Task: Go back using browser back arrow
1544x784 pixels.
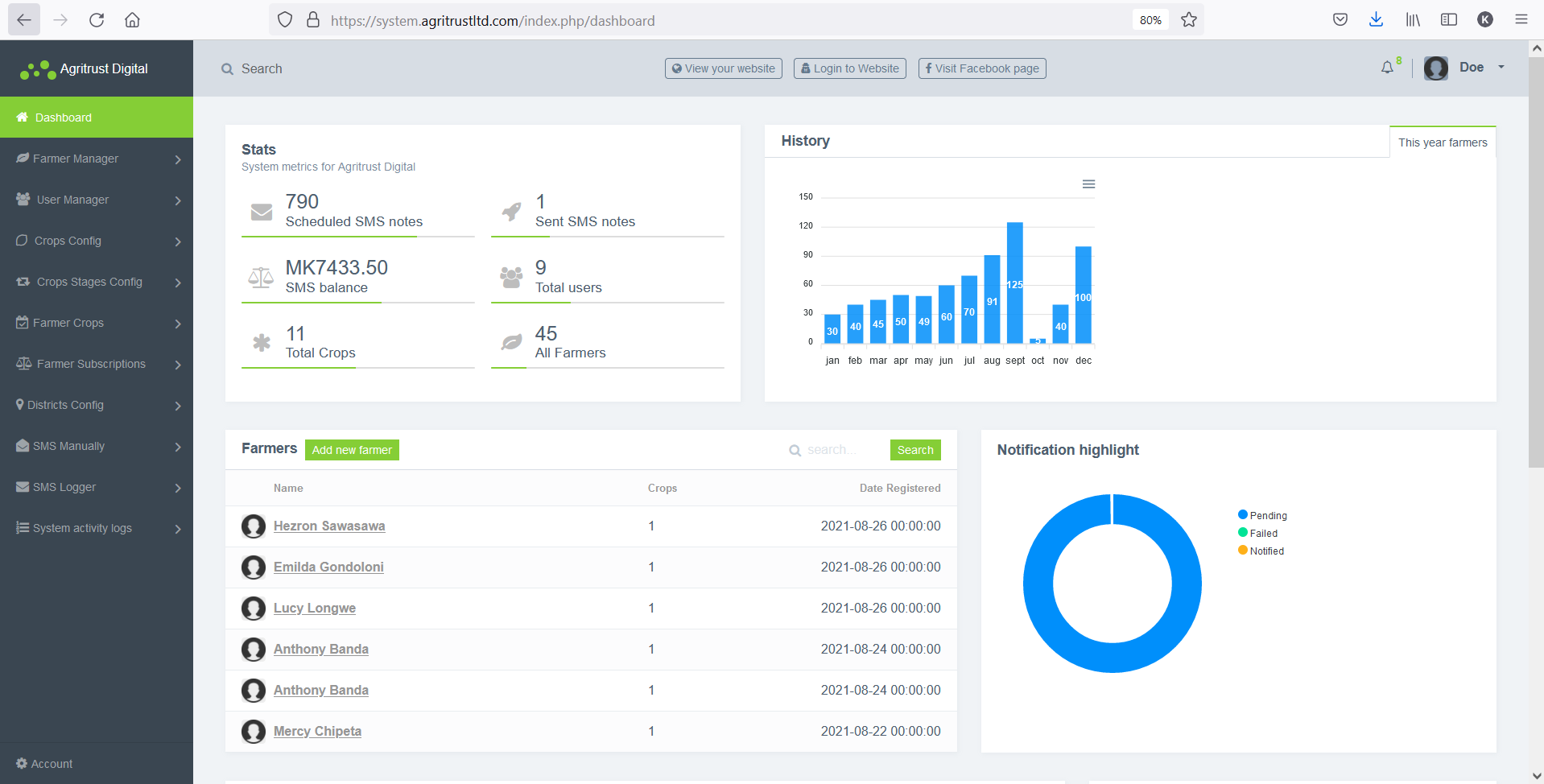Action: [24, 20]
